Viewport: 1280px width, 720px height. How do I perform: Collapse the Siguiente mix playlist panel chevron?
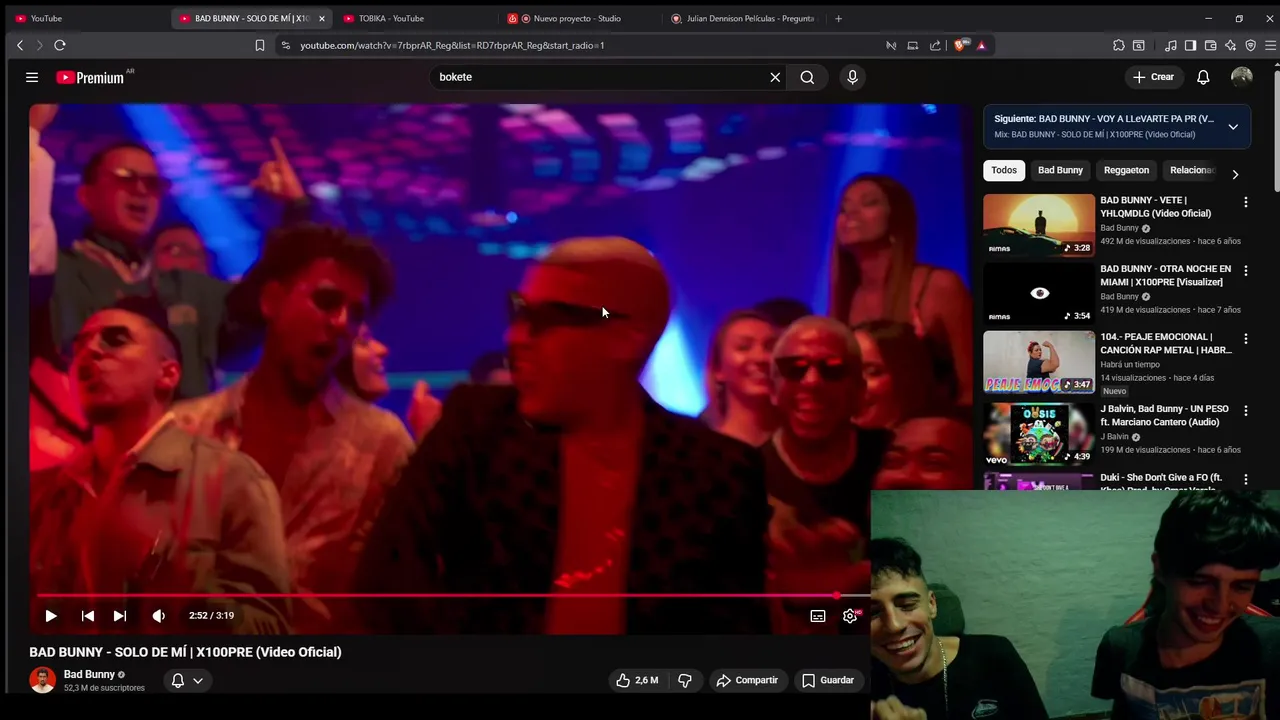tap(1233, 127)
